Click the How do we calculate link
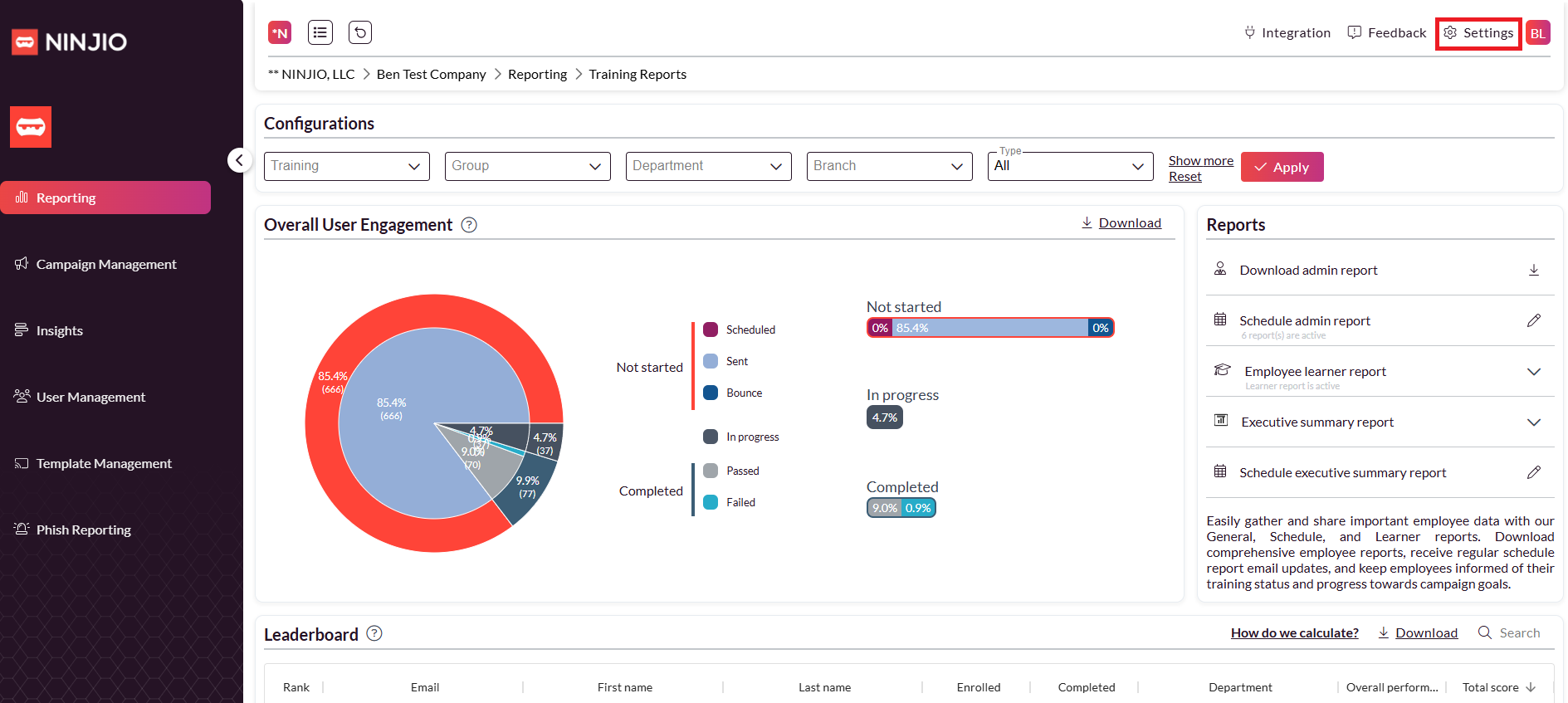 coord(1294,633)
